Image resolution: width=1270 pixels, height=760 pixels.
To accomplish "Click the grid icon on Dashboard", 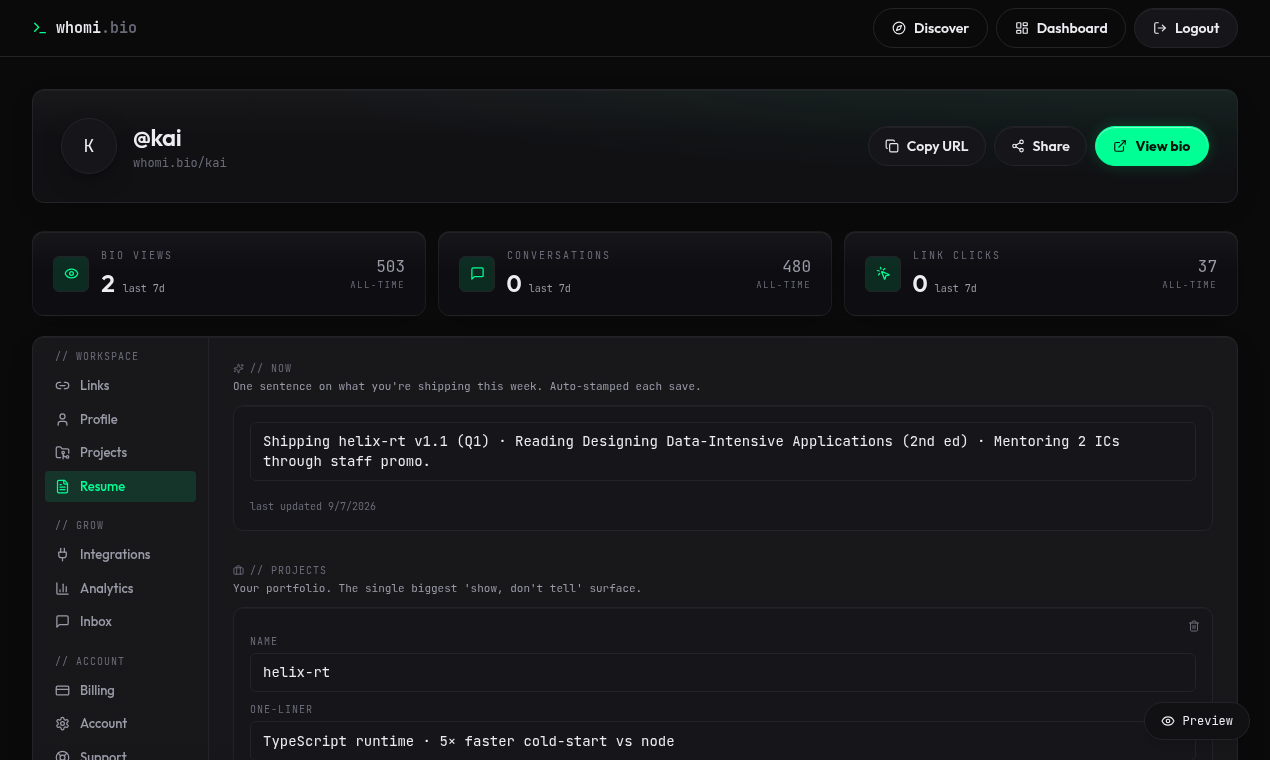I will pos(1022,28).
